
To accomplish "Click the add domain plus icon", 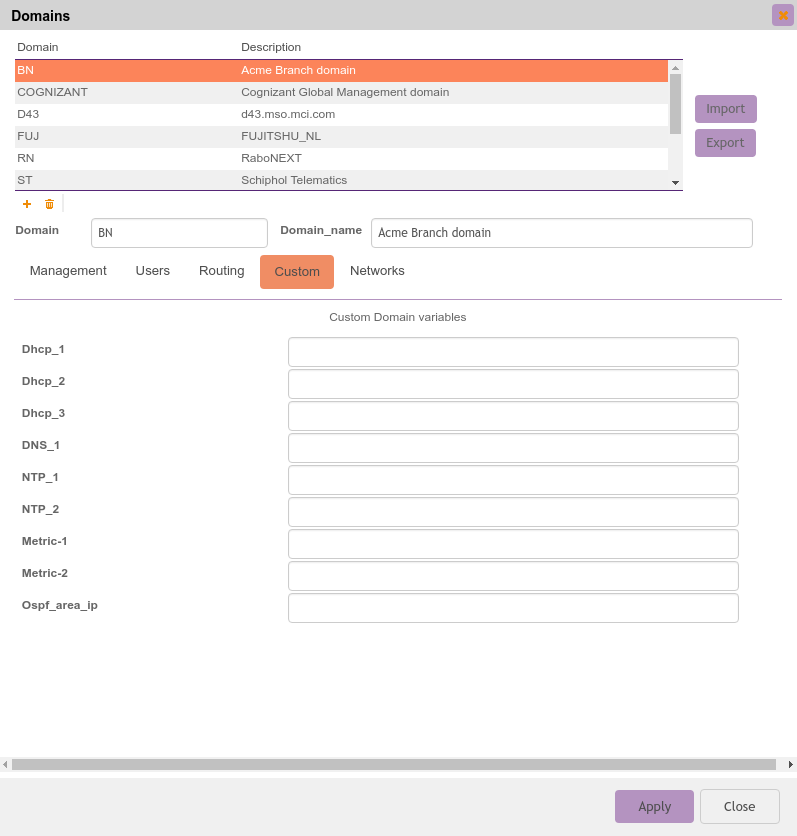I will click(x=27, y=204).
